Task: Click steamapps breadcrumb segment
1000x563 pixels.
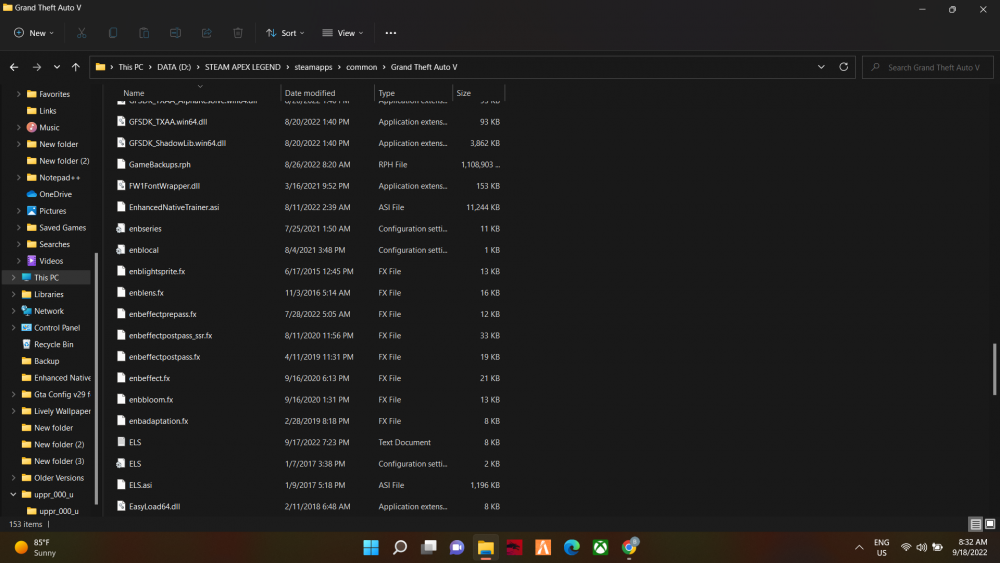Action: pyautogui.click(x=313, y=67)
